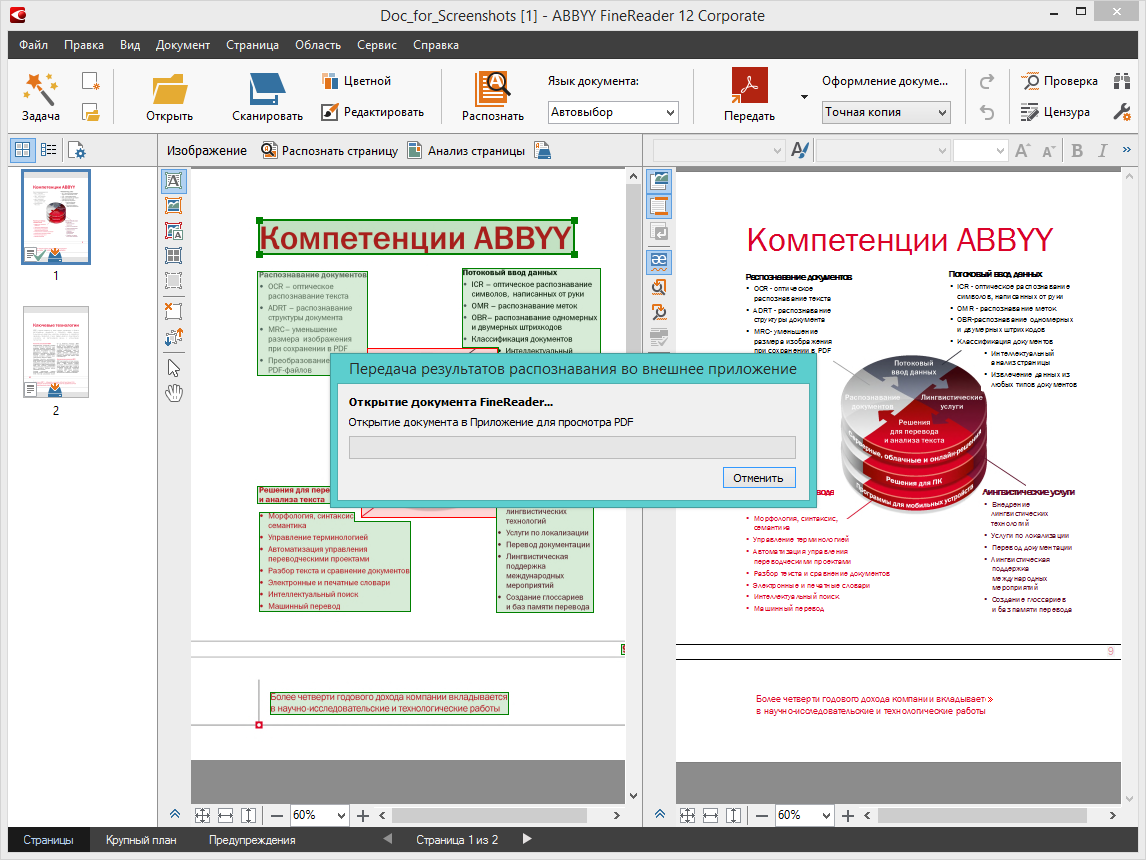The image size is (1146, 860).
Task: Select the Renumber Areas order tool
Action: pyautogui.click(x=174, y=337)
